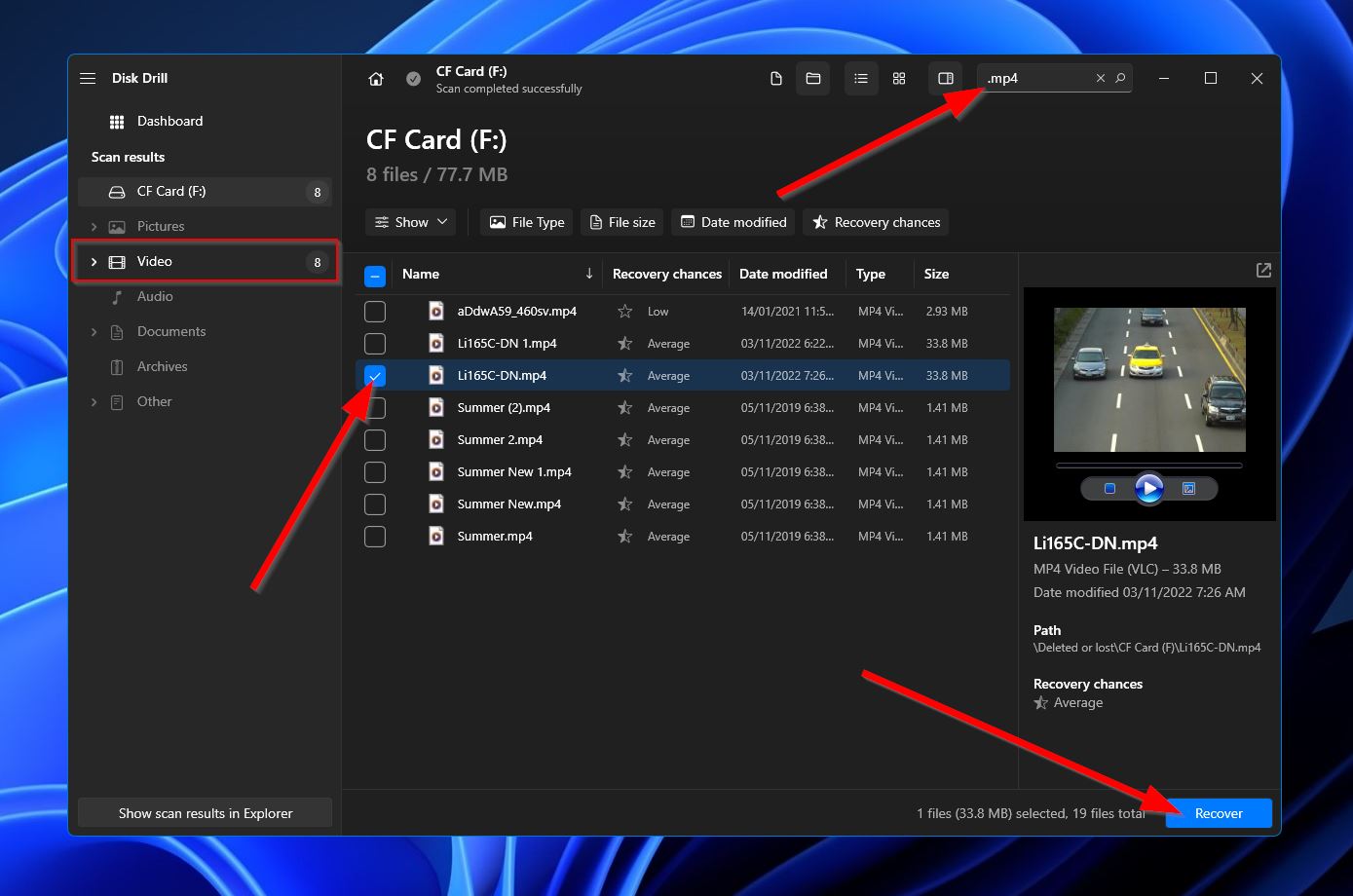Open the Date modified filter
Image resolution: width=1353 pixels, height=896 pixels.
click(733, 222)
